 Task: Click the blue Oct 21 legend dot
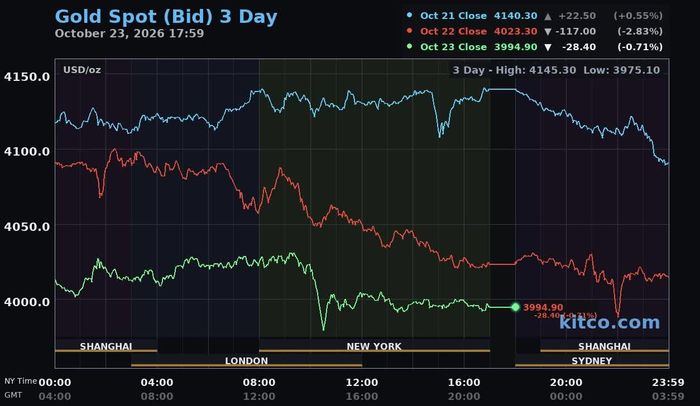(409, 15)
